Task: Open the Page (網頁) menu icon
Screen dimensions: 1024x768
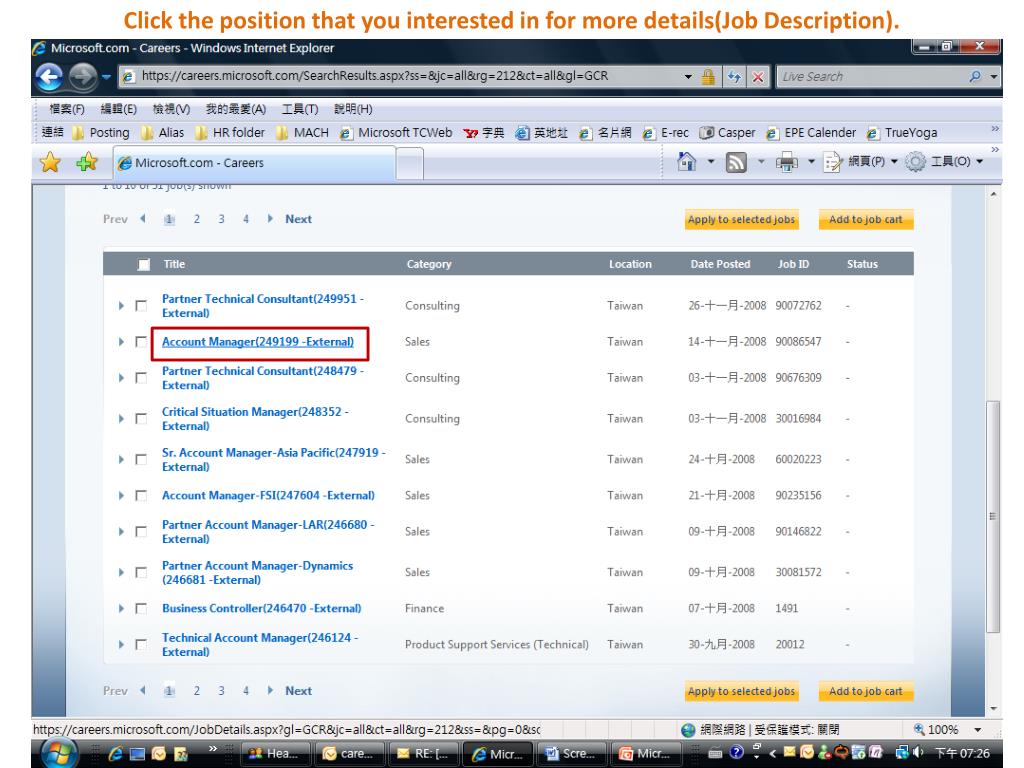Action: click(833, 161)
